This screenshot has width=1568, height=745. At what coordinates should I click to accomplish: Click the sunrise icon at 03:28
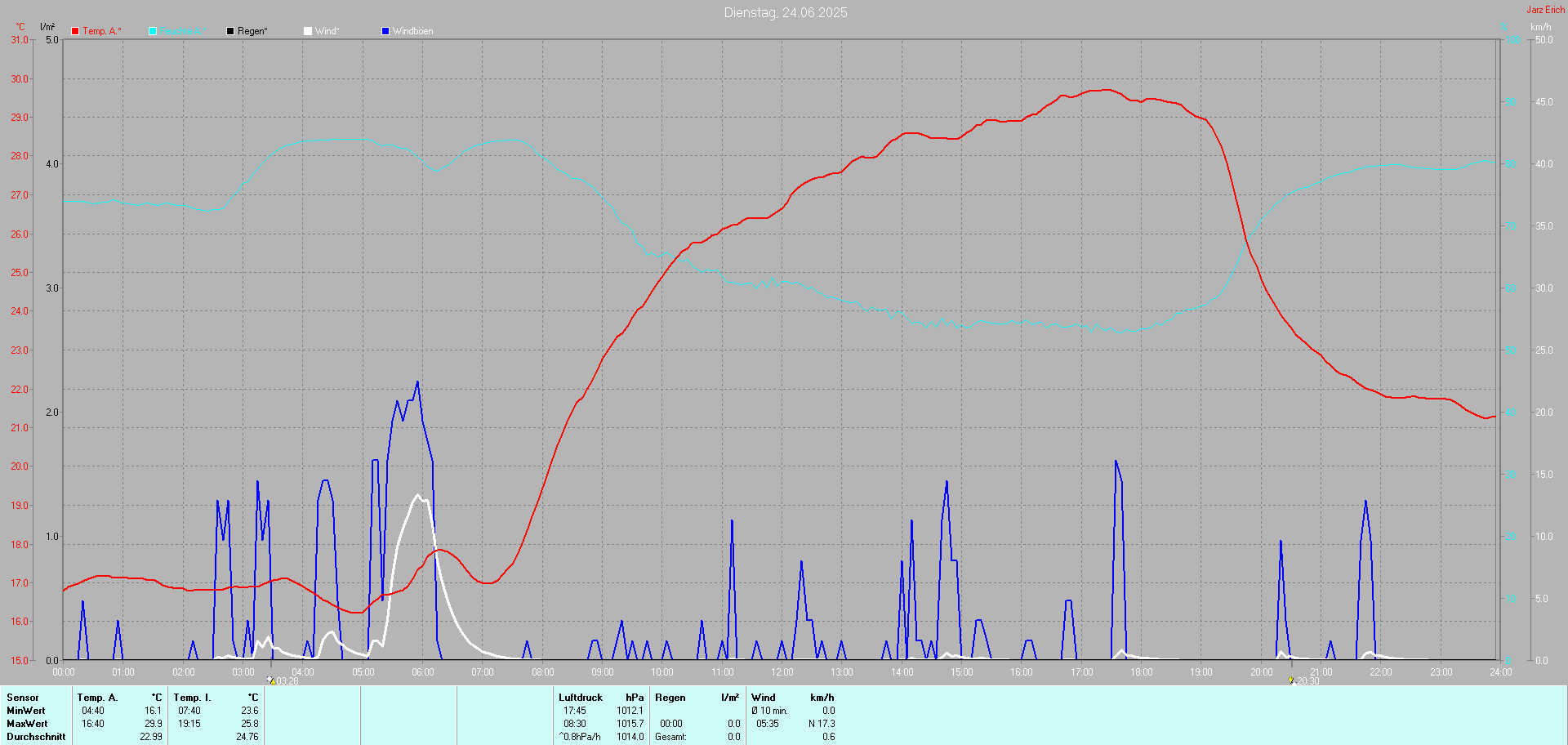tap(270, 680)
